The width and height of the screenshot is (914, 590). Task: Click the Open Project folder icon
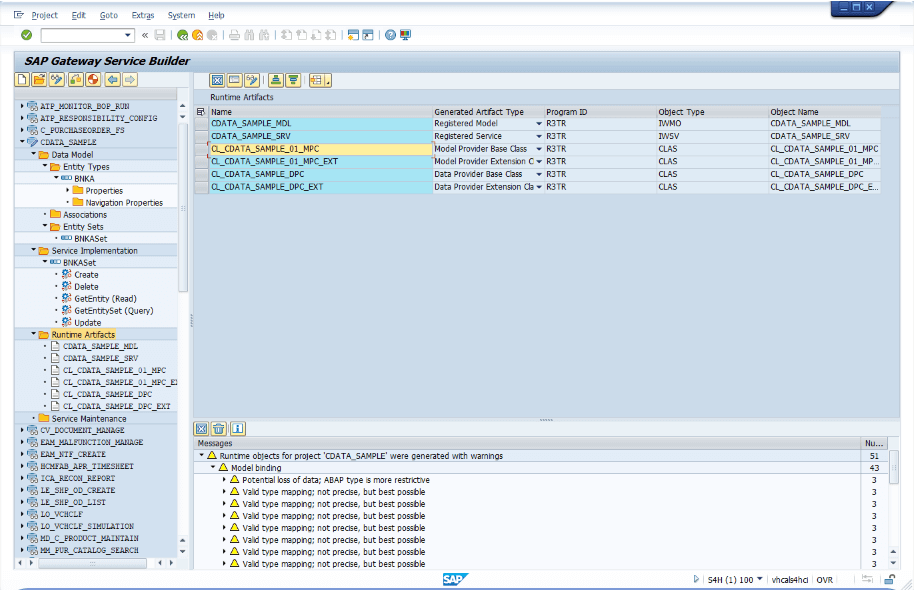tap(40, 80)
